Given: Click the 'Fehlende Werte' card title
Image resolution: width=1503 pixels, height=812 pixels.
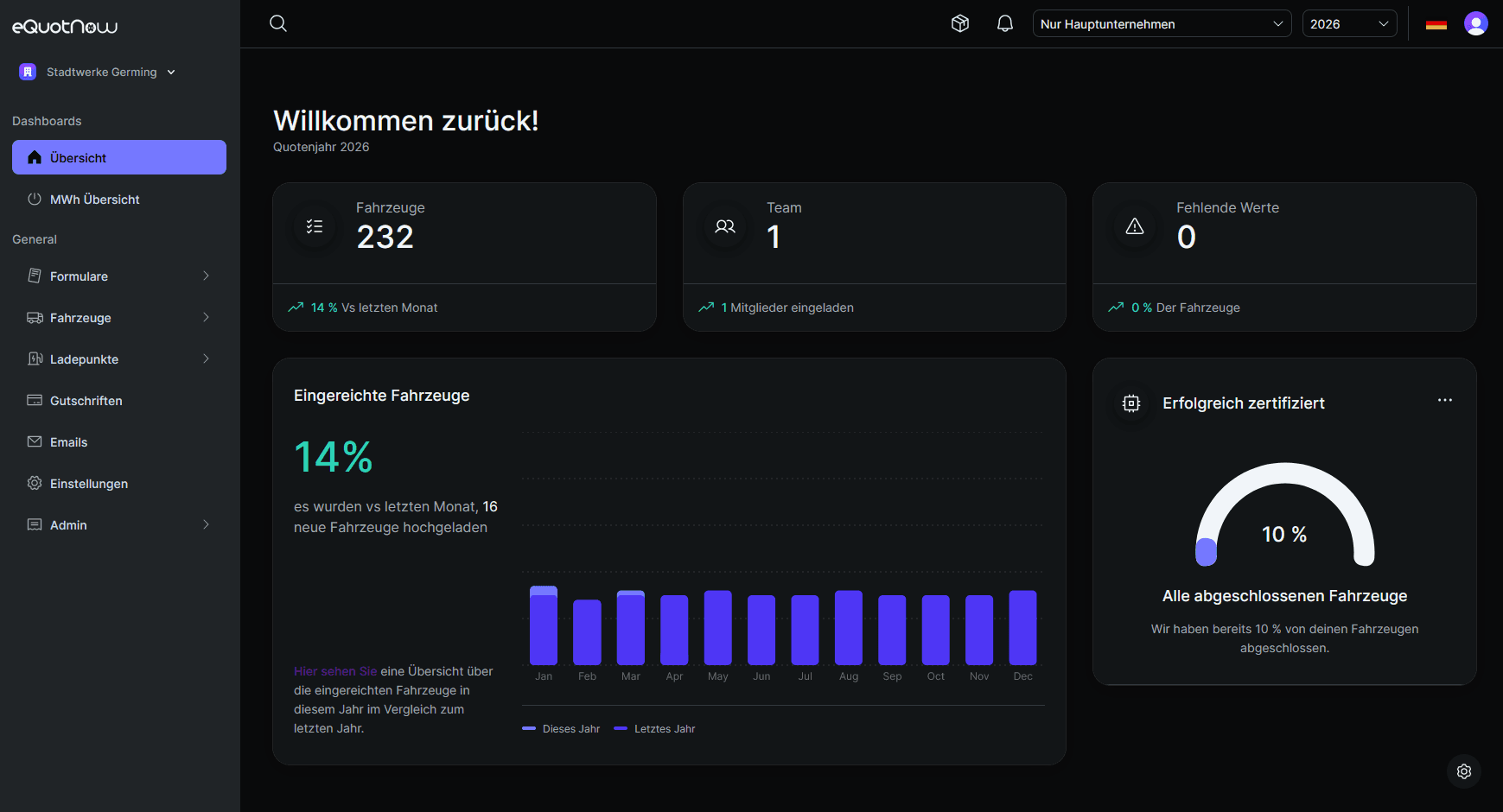Looking at the screenshot, I should click(x=1227, y=207).
